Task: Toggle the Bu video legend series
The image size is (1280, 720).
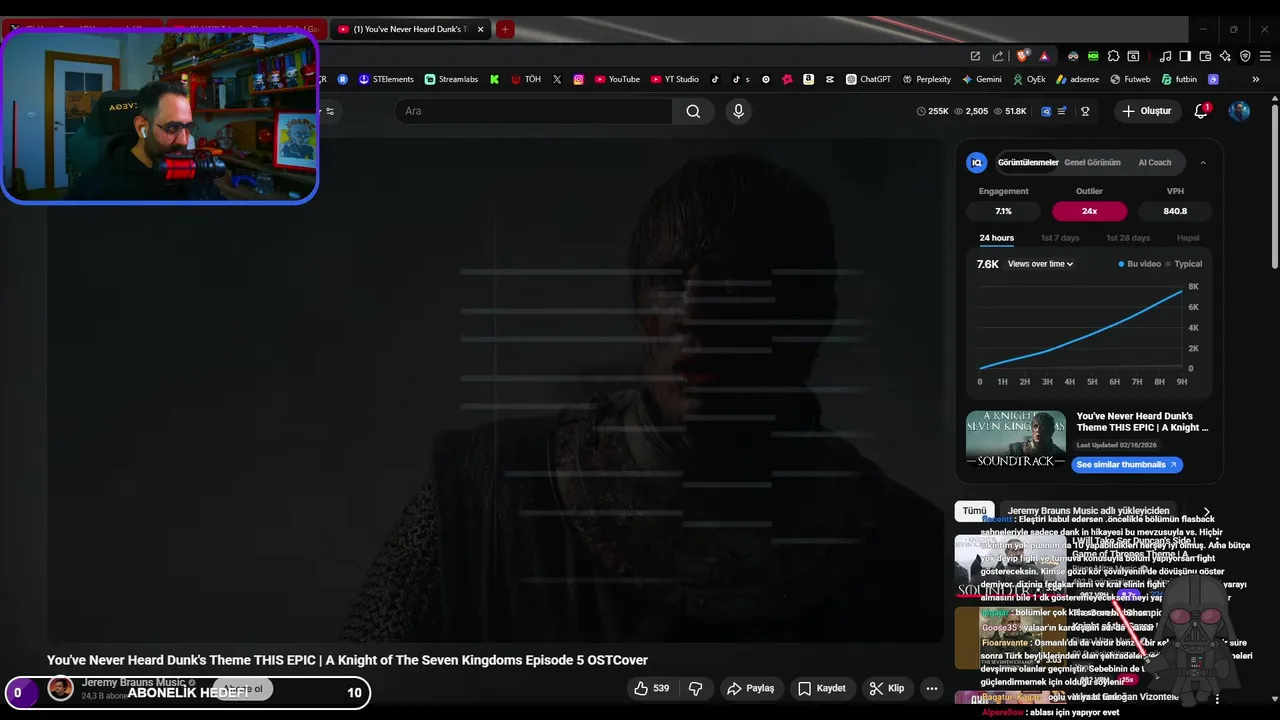Action: click(1140, 264)
